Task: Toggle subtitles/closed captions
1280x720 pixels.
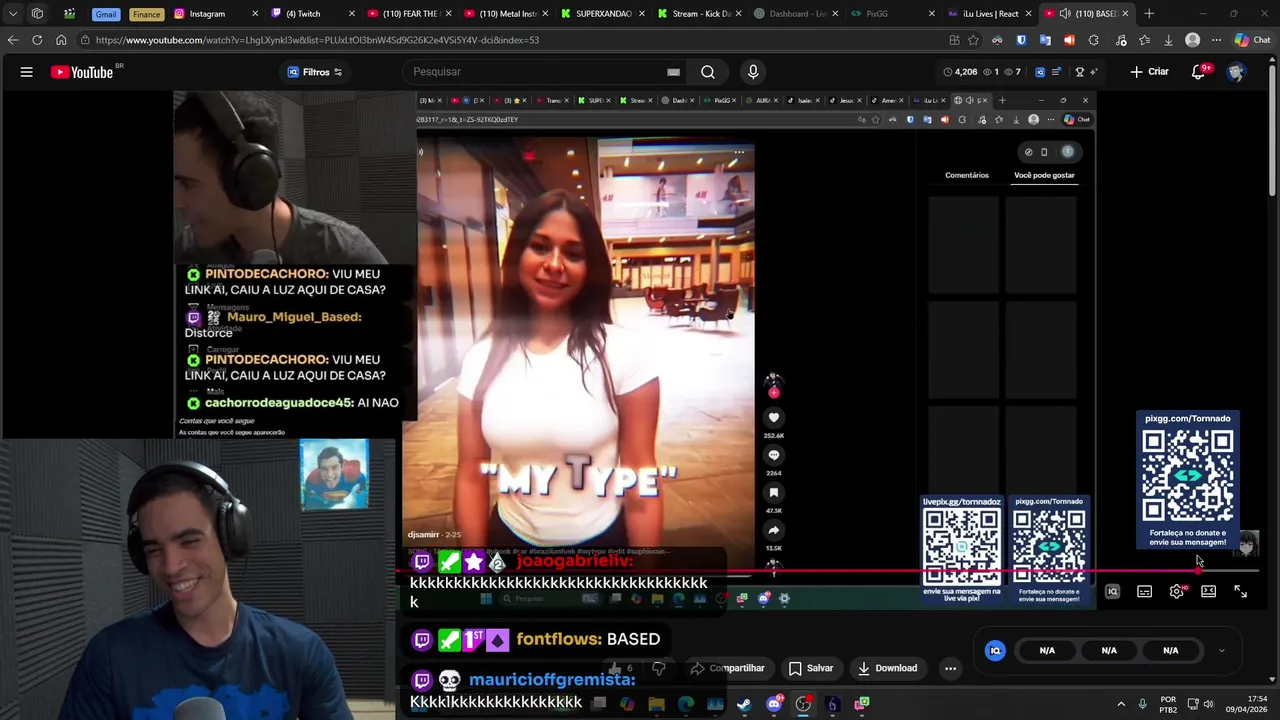Action: click(1144, 592)
